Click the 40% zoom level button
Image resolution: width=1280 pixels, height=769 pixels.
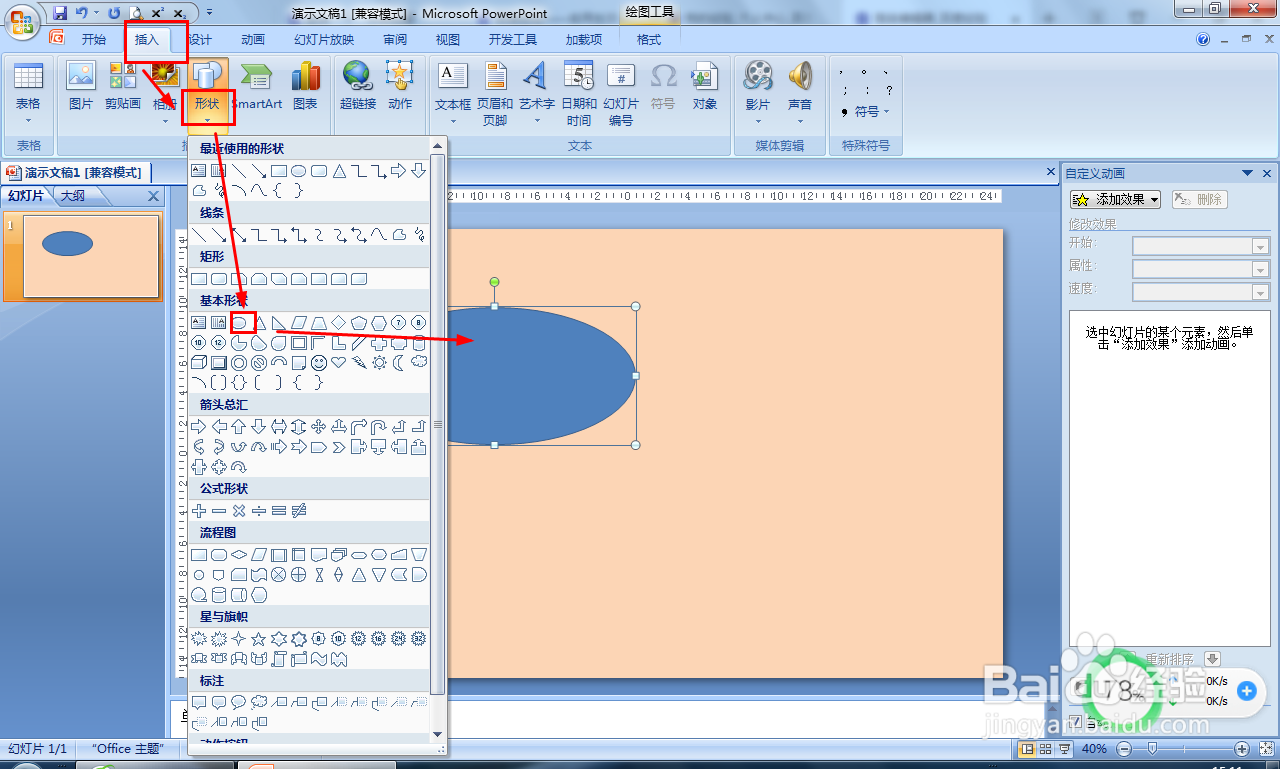1094,749
